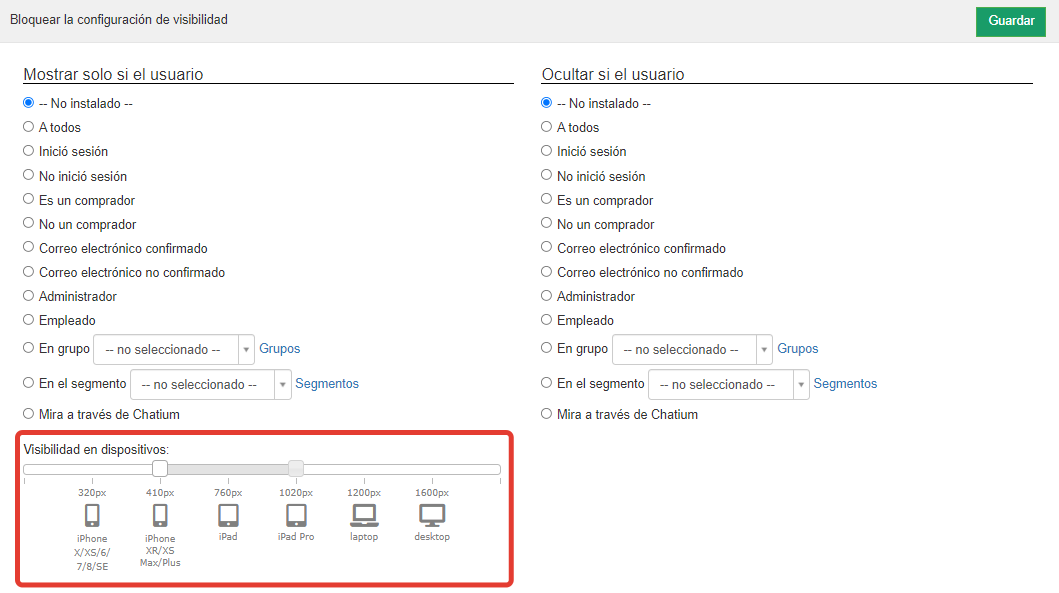This screenshot has height=593, width=1059.
Task: Select '-- No instalado --' under Ocultar si
Action: click(x=546, y=103)
